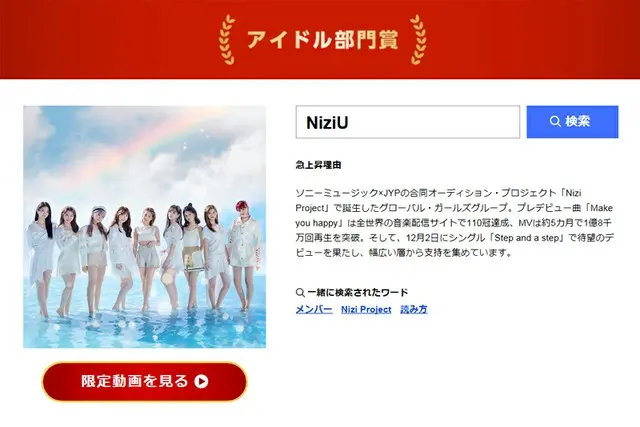Screen dimensions: 640x427
Task: Click the red 限定動画を見る button
Action: click(144, 381)
